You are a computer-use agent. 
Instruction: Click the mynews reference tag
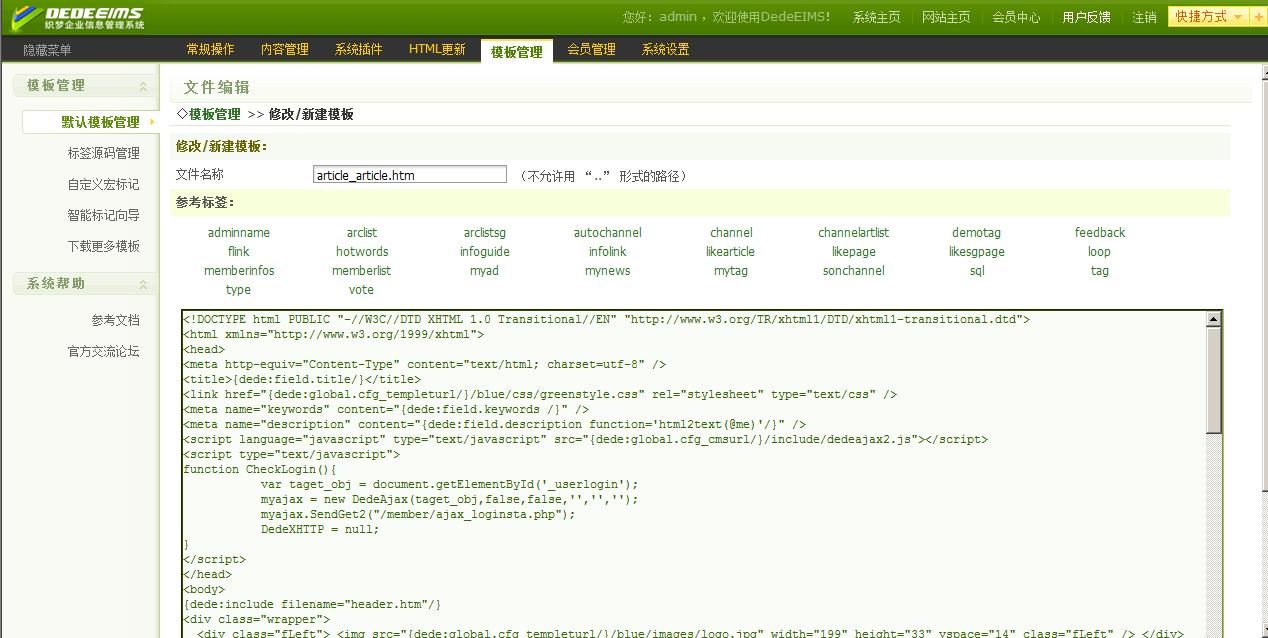(608, 271)
